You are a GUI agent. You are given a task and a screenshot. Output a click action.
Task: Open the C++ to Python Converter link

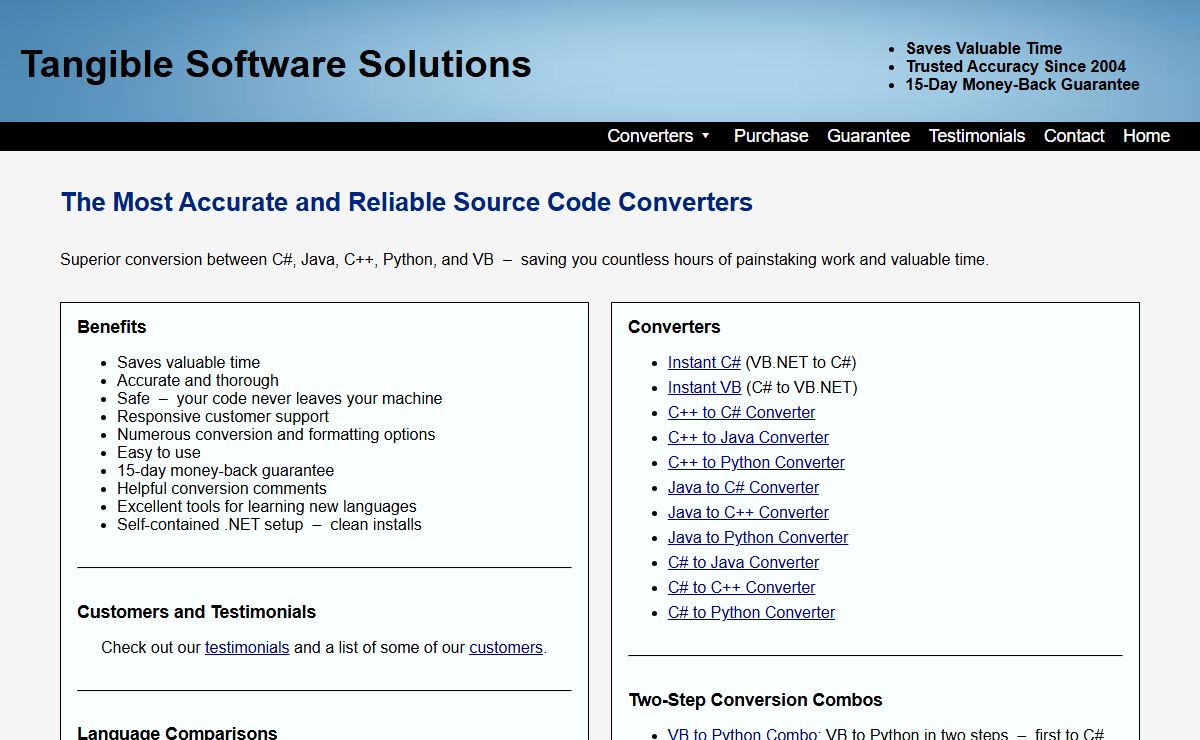click(x=756, y=462)
